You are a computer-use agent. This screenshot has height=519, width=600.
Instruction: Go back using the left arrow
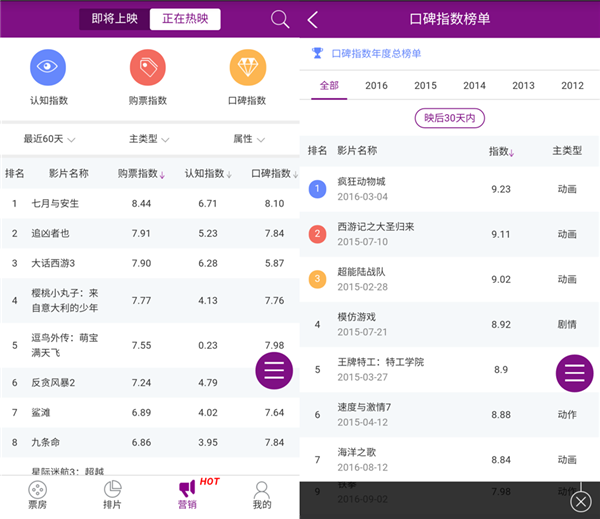pyautogui.click(x=313, y=20)
